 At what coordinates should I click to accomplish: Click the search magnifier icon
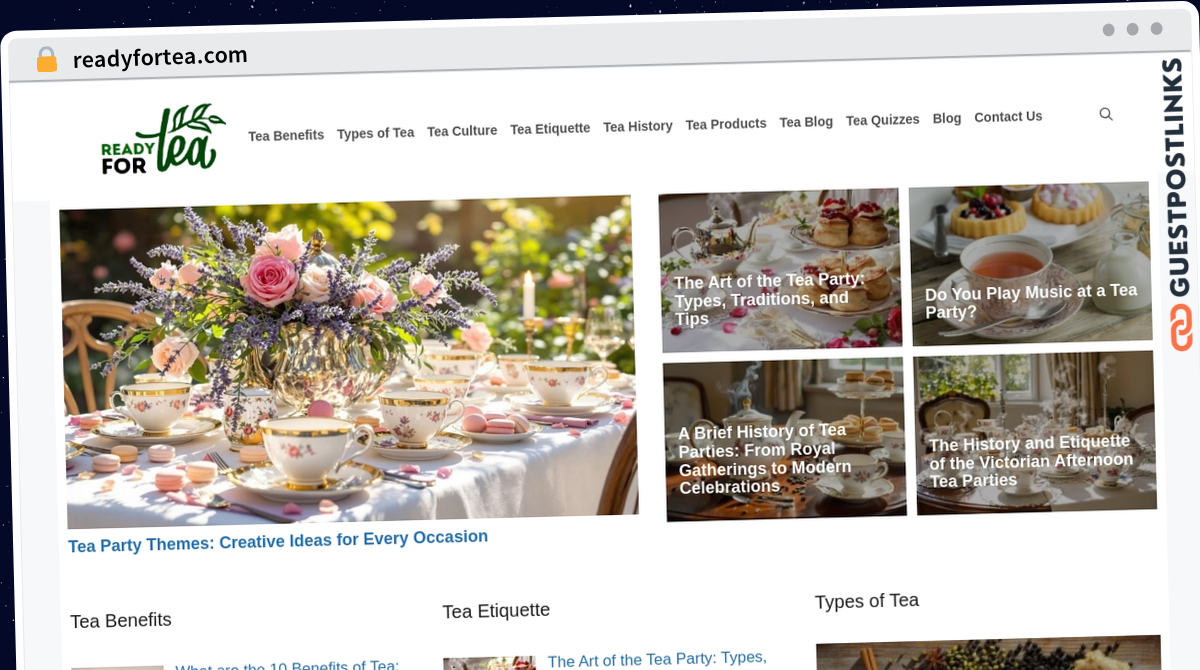1106,114
